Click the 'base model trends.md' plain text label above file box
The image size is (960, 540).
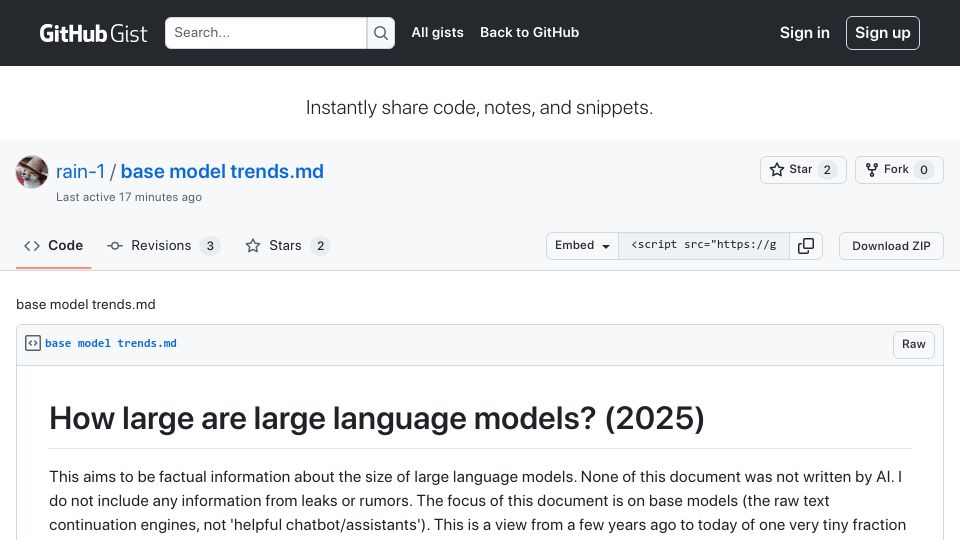click(86, 304)
